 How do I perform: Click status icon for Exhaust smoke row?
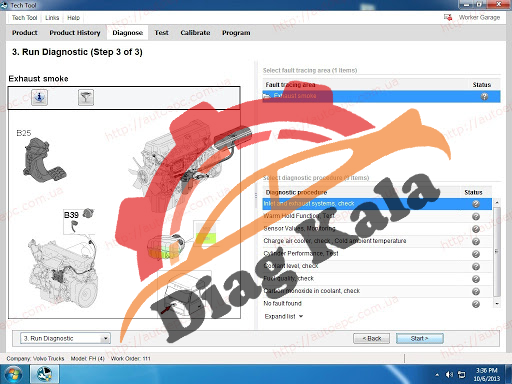pos(484,96)
